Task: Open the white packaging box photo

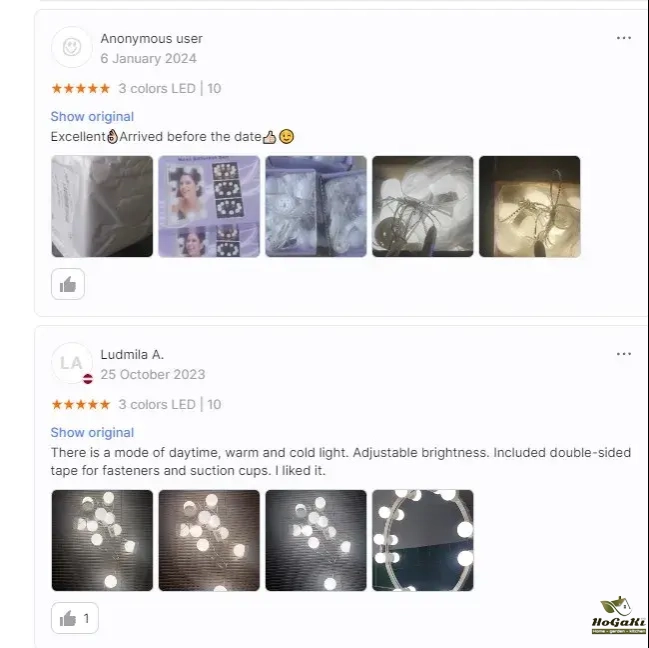Action: coord(102,206)
